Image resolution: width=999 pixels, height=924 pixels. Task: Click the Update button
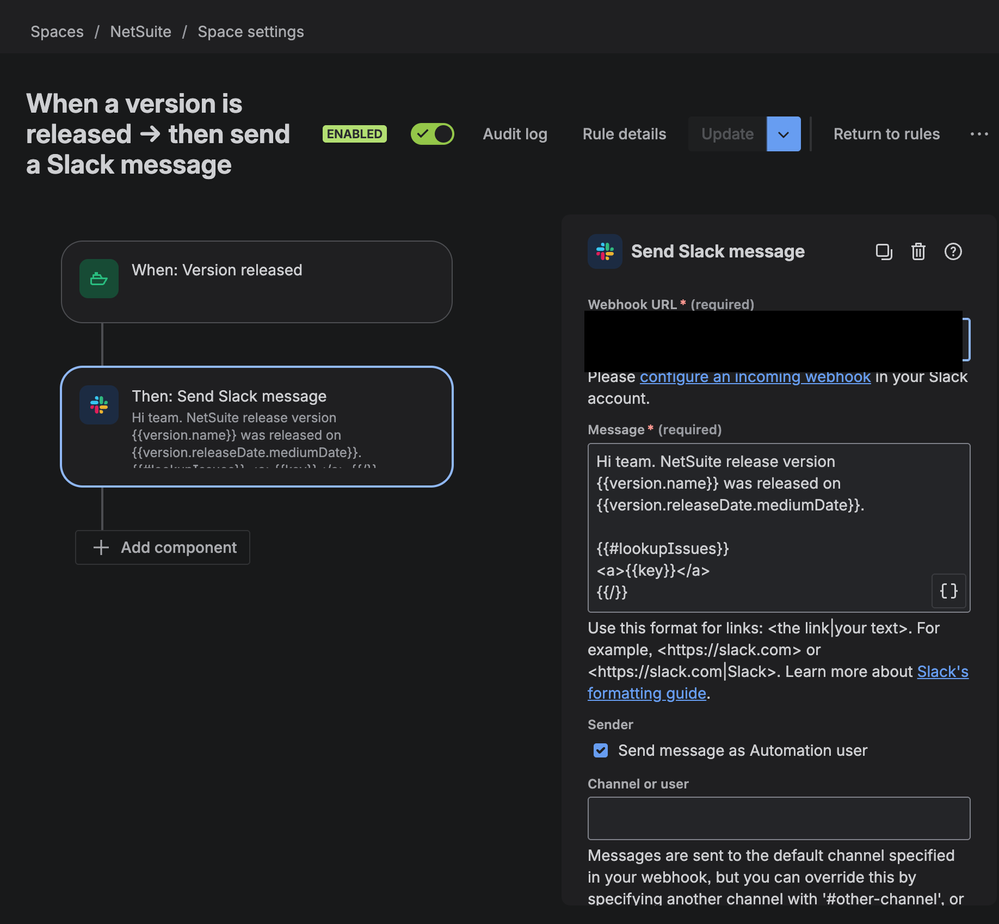coord(727,133)
